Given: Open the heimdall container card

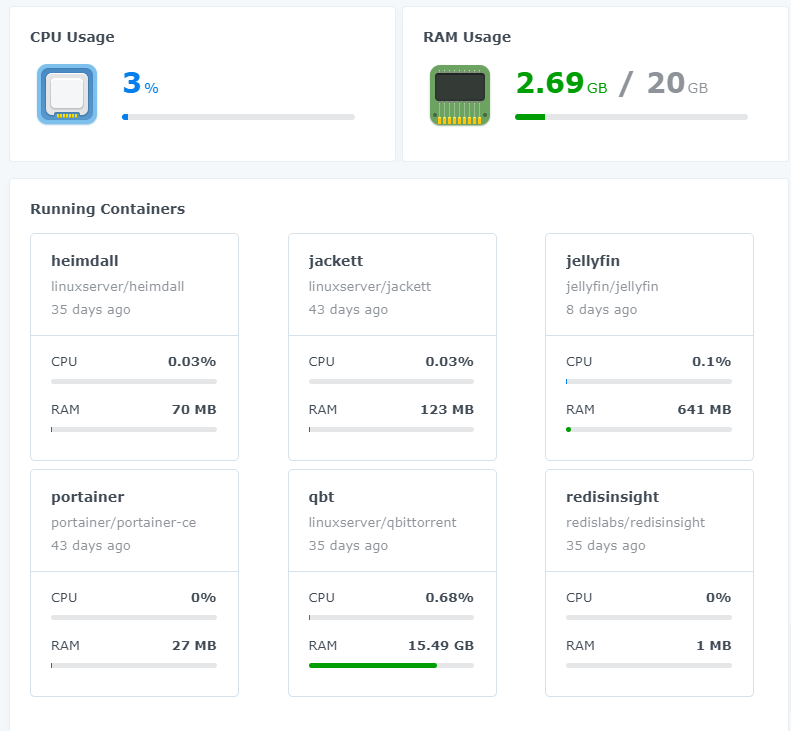Looking at the screenshot, I should [x=85, y=261].
